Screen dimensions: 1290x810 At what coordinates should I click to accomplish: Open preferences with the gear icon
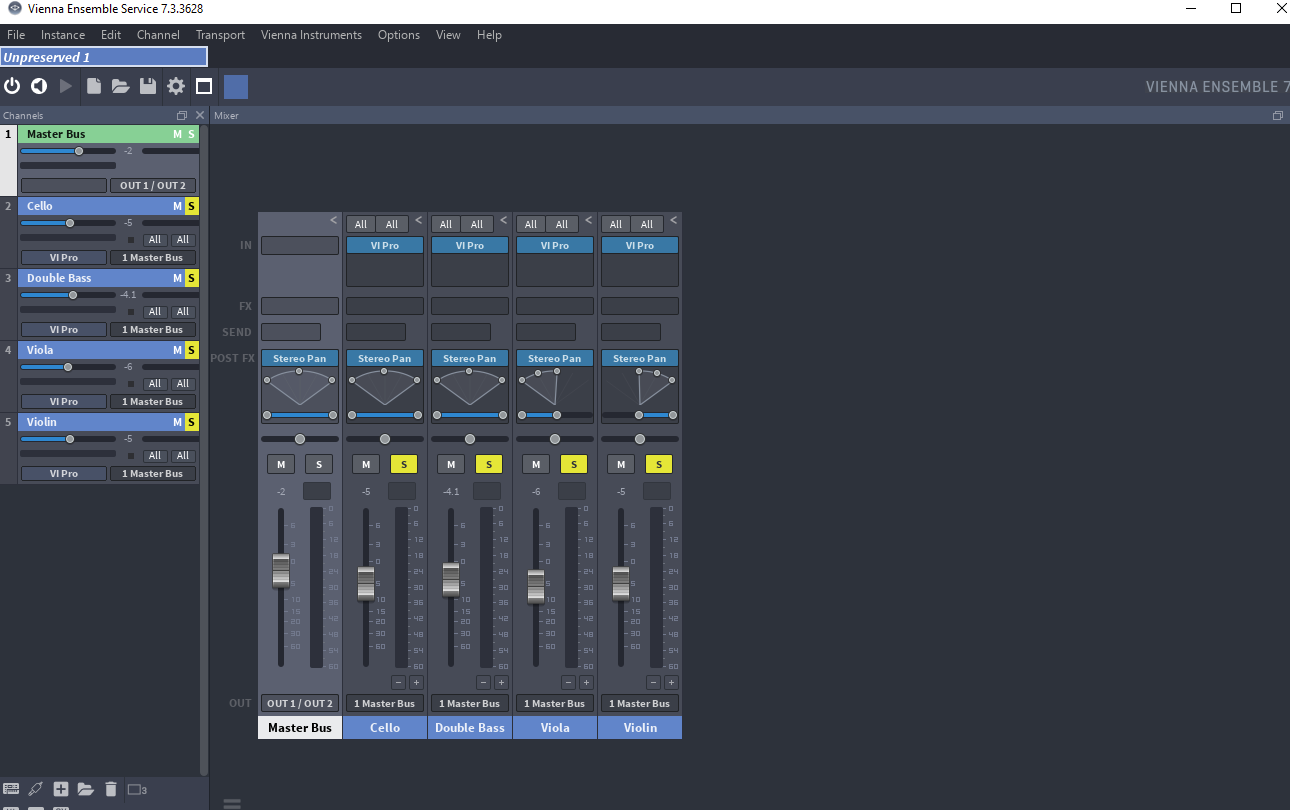pyautogui.click(x=176, y=86)
